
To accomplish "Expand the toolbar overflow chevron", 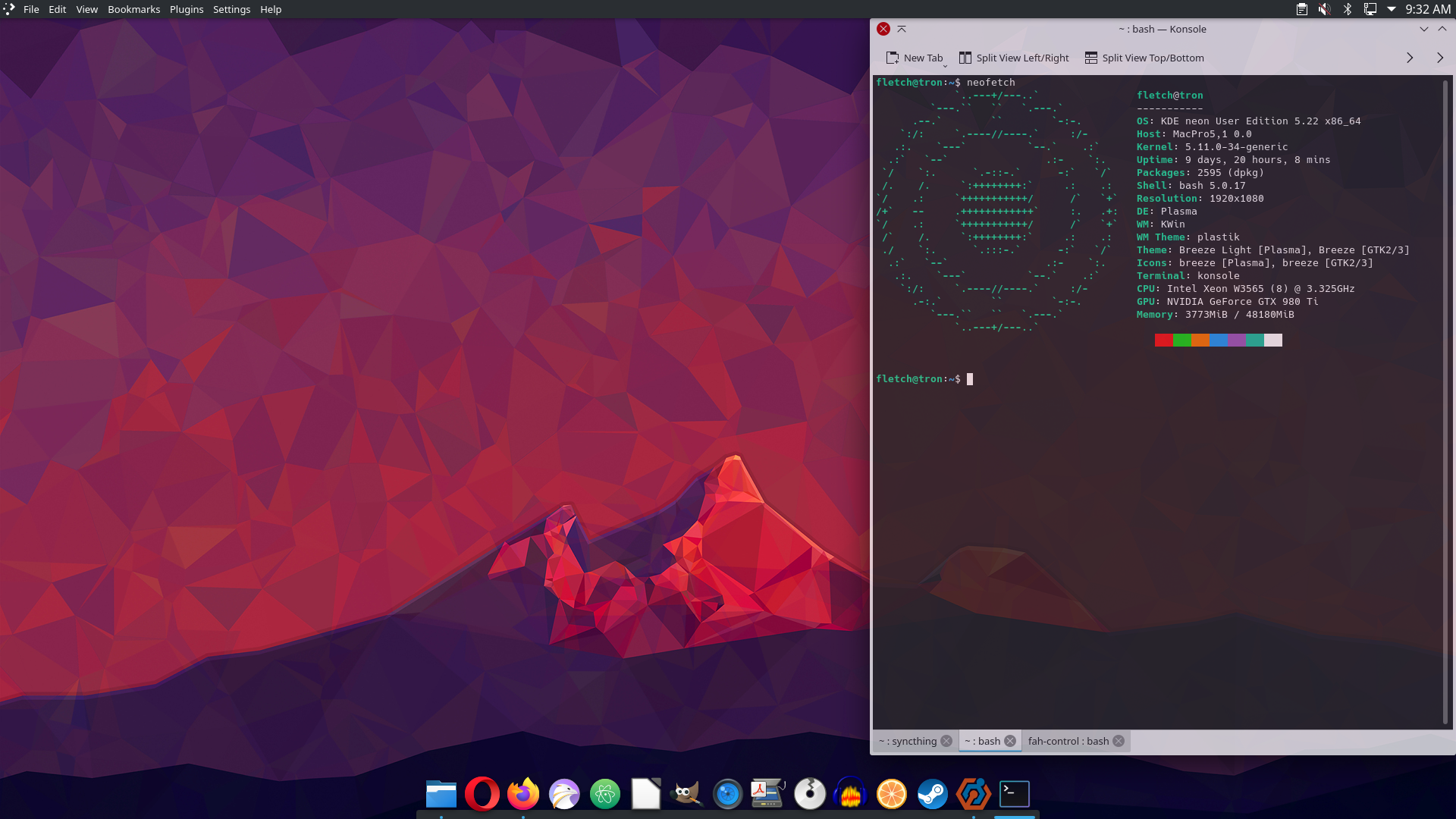I will tap(1410, 58).
